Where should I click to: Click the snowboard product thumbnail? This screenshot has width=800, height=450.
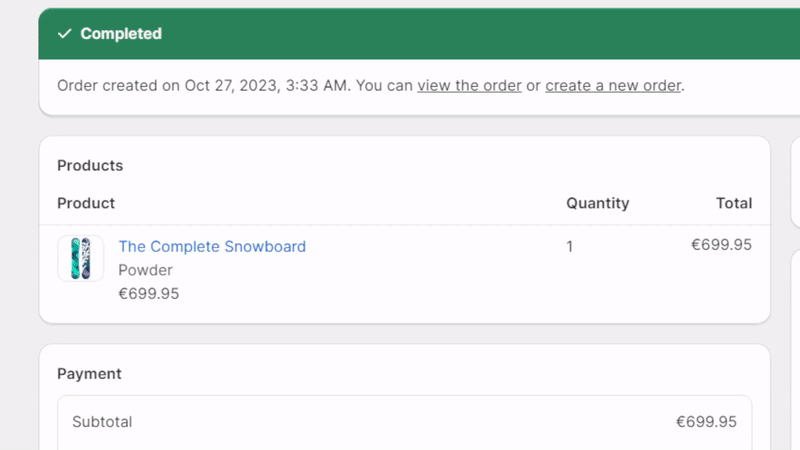[x=81, y=259]
